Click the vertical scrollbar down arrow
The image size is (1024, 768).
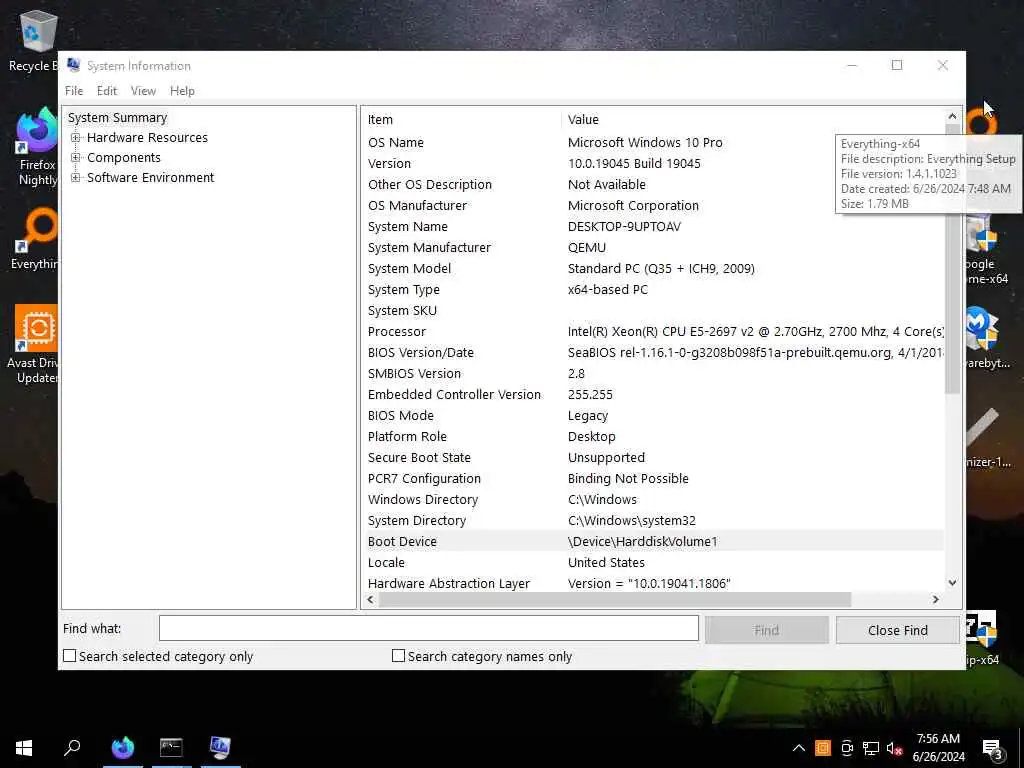(952, 583)
